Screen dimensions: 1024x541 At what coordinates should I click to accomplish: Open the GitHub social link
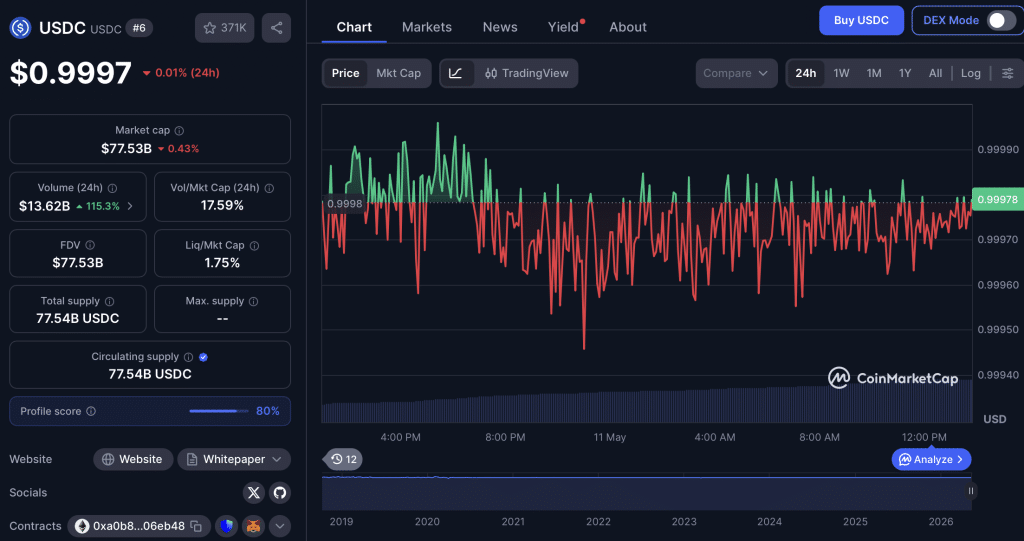tap(280, 493)
